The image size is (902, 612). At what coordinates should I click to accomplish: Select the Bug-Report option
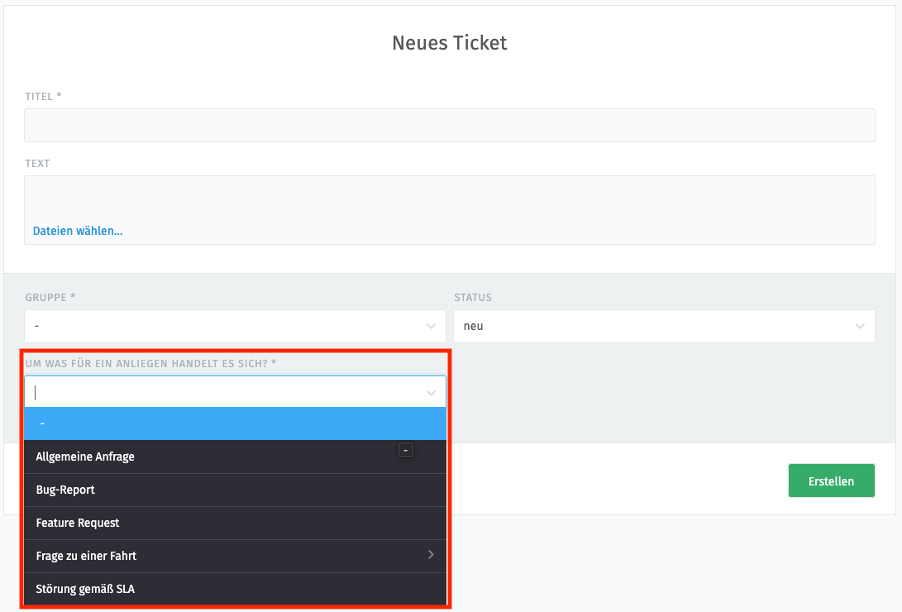coord(65,490)
